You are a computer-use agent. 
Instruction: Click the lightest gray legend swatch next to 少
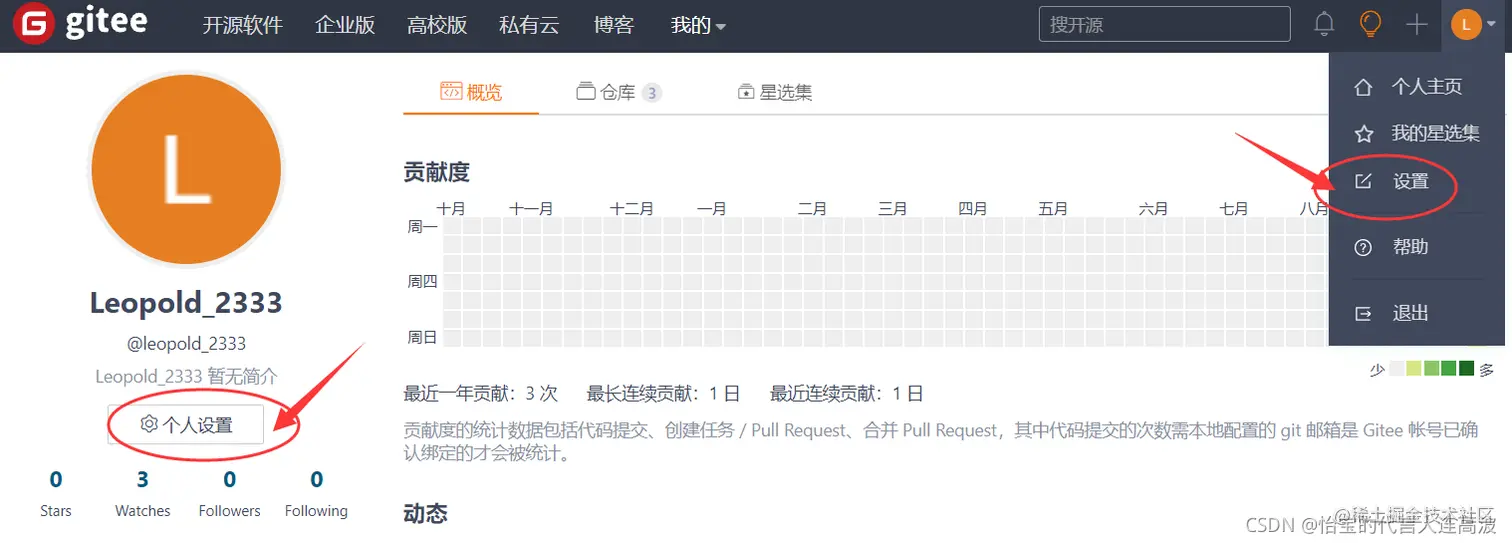[1396, 369]
